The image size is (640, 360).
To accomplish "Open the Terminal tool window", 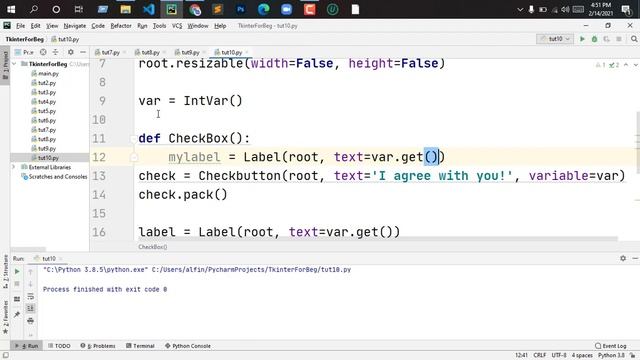I will (x=140, y=346).
